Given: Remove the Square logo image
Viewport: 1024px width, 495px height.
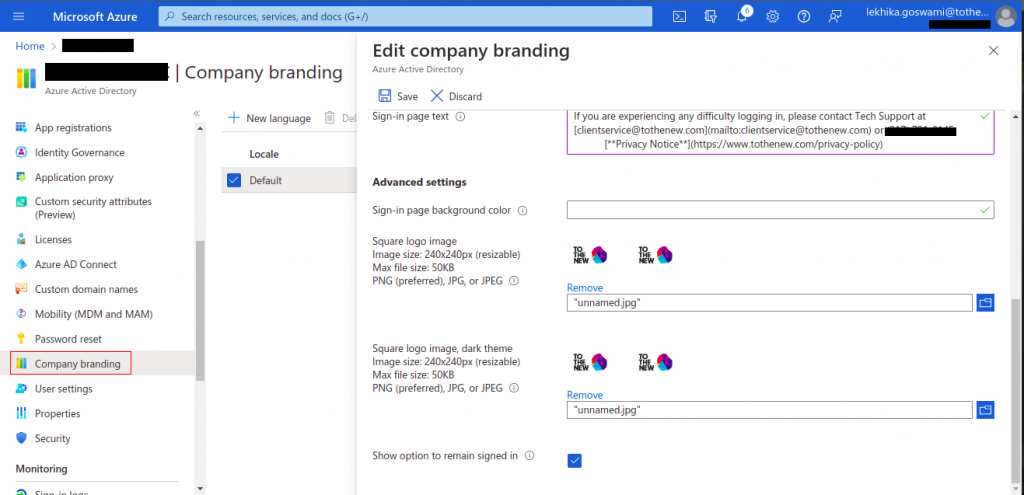Looking at the screenshot, I should (584, 287).
